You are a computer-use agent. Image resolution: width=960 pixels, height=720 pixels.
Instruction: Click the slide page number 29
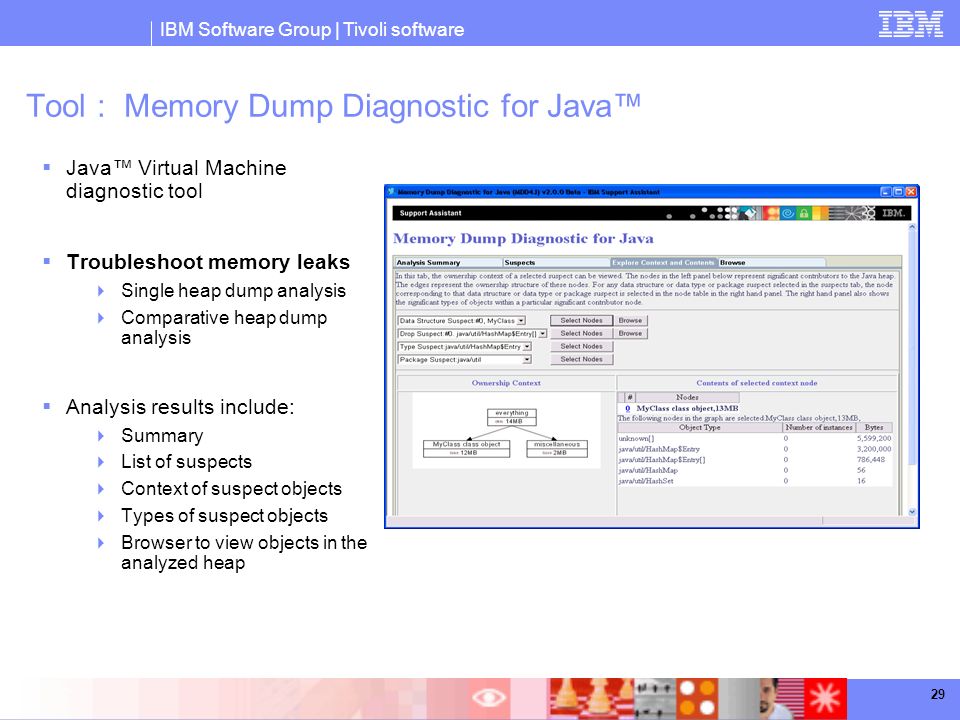[x=937, y=694]
